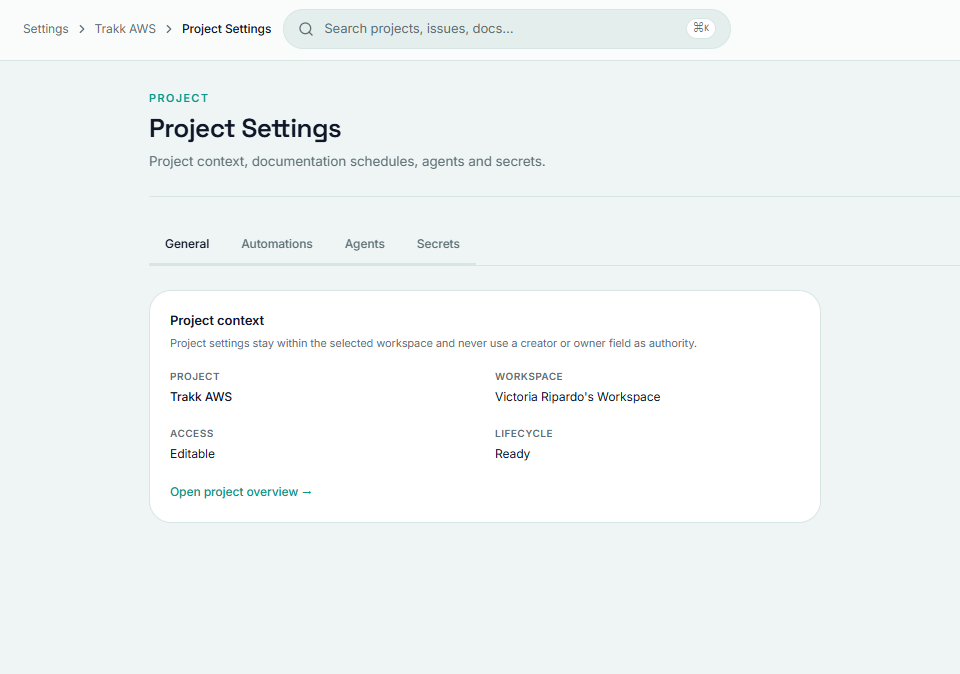Click the project value Trakk AWS in card
This screenshot has height=674, width=960.
[201, 397]
